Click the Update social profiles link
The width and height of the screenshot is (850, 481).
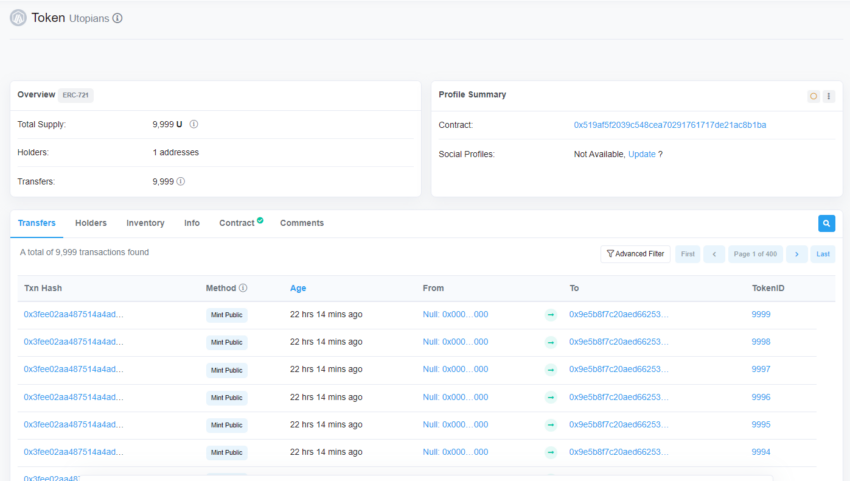(641, 154)
